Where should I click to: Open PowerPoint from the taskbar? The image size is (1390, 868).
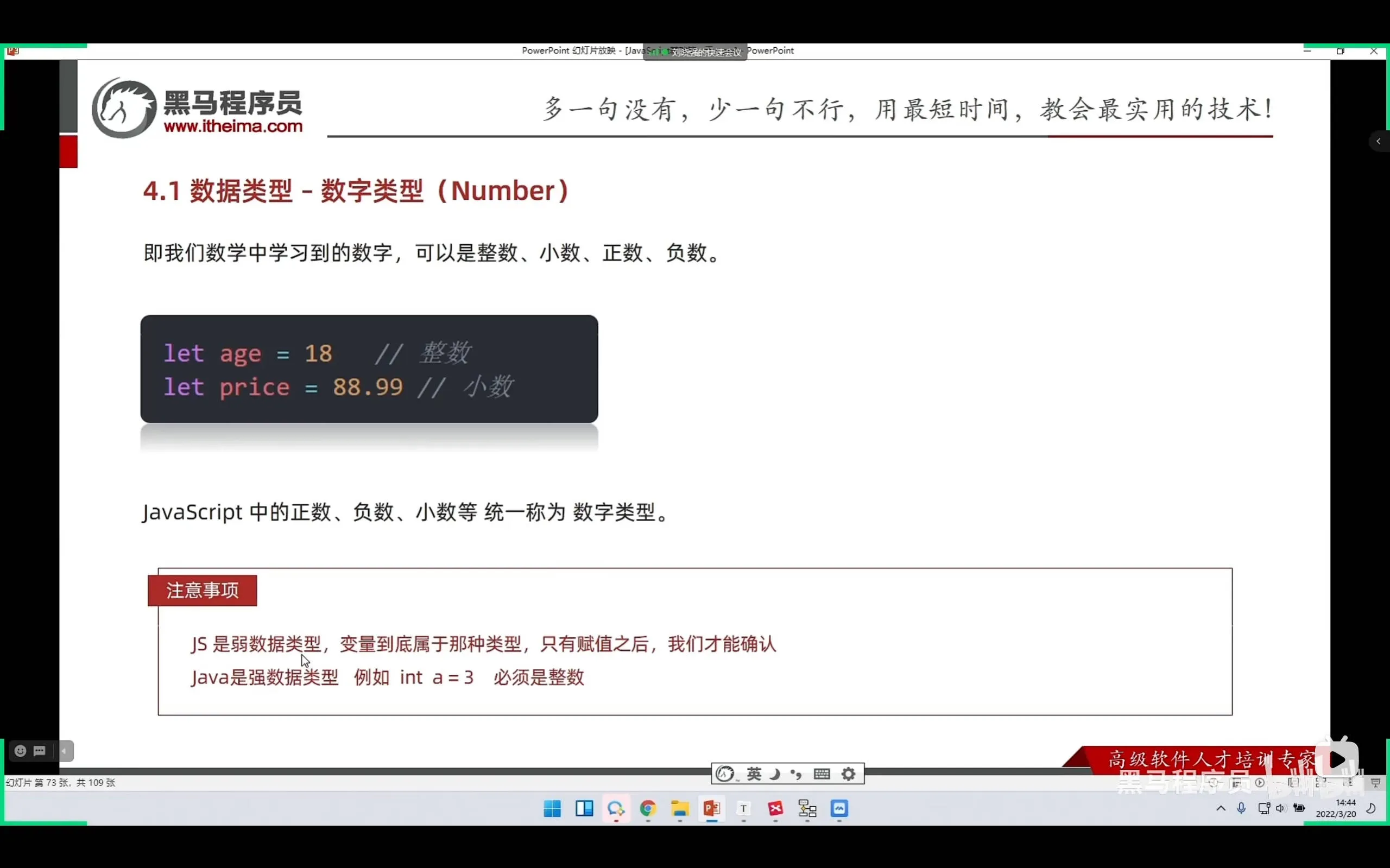pyautogui.click(x=712, y=808)
